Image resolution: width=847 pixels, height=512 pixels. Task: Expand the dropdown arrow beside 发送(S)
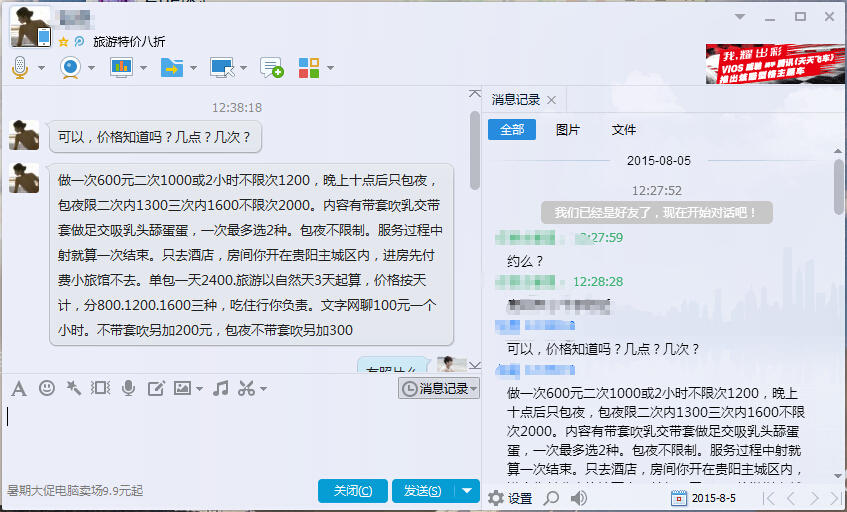(468, 491)
